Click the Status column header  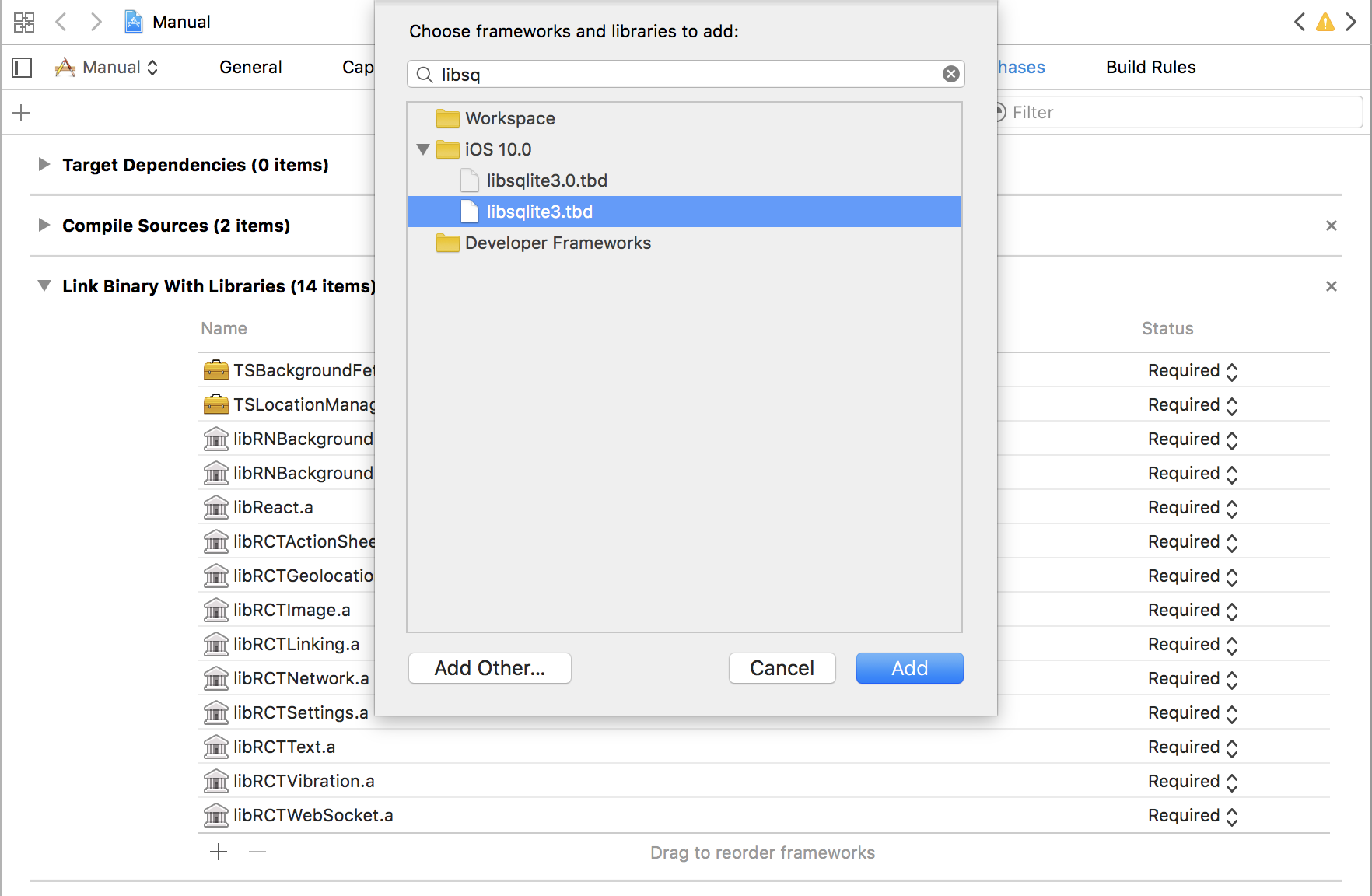point(1167,328)
